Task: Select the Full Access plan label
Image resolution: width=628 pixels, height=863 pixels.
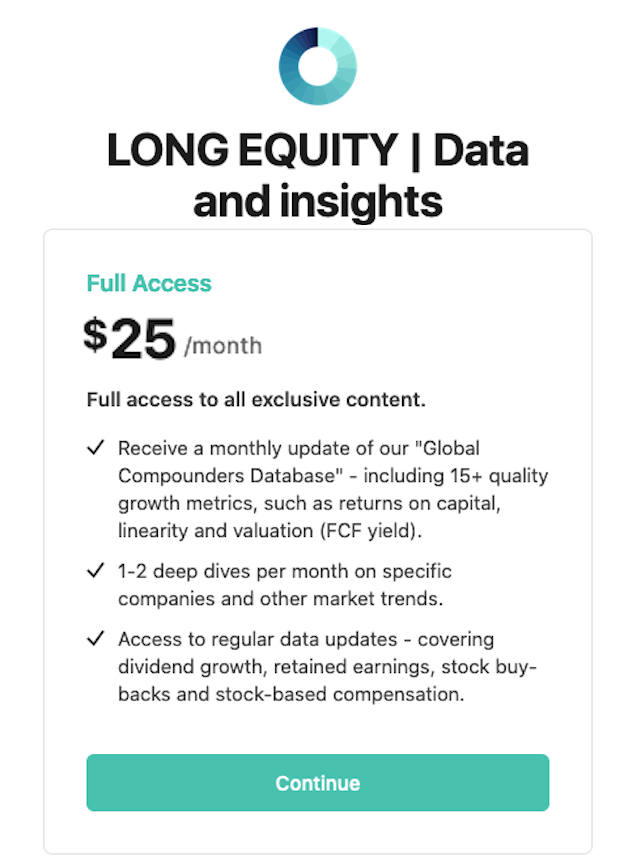Action: (x=149, y=283)
